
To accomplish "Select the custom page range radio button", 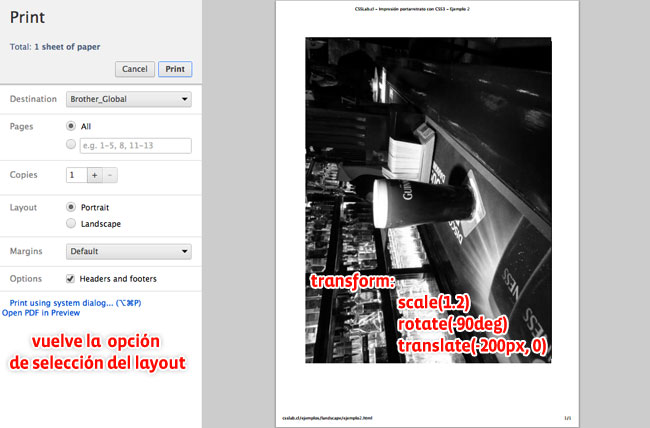I will point(71,144).
